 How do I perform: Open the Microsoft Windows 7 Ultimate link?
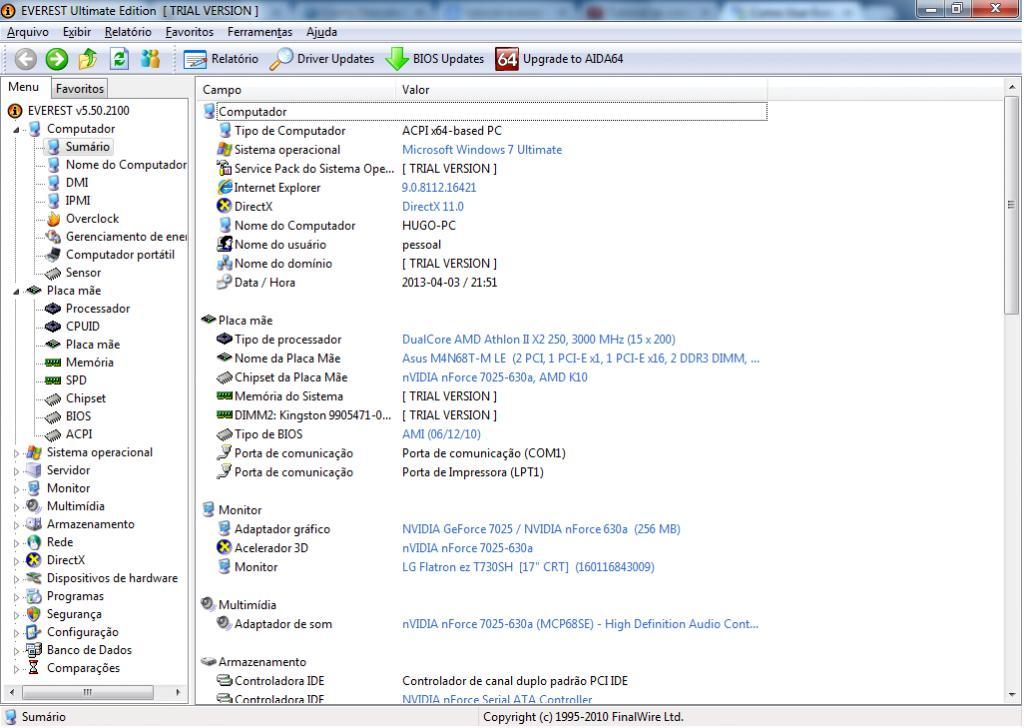(481, 150)
